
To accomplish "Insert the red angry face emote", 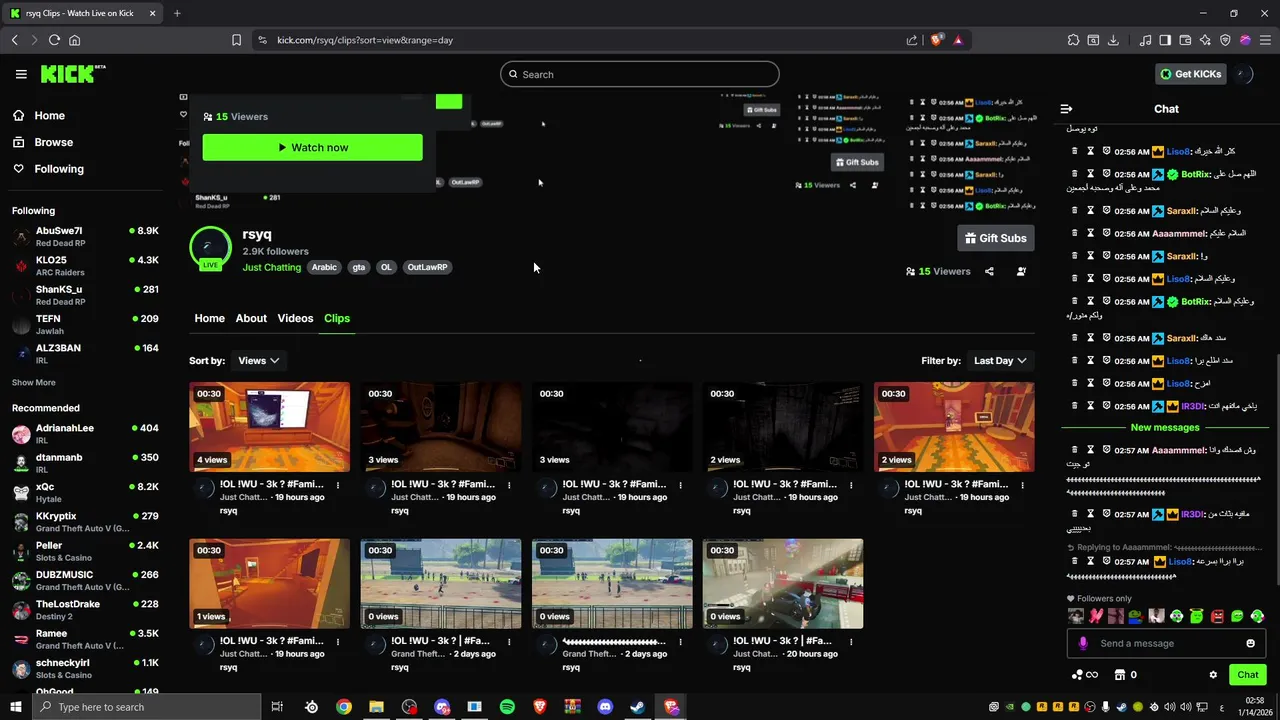I will 1217,616.
